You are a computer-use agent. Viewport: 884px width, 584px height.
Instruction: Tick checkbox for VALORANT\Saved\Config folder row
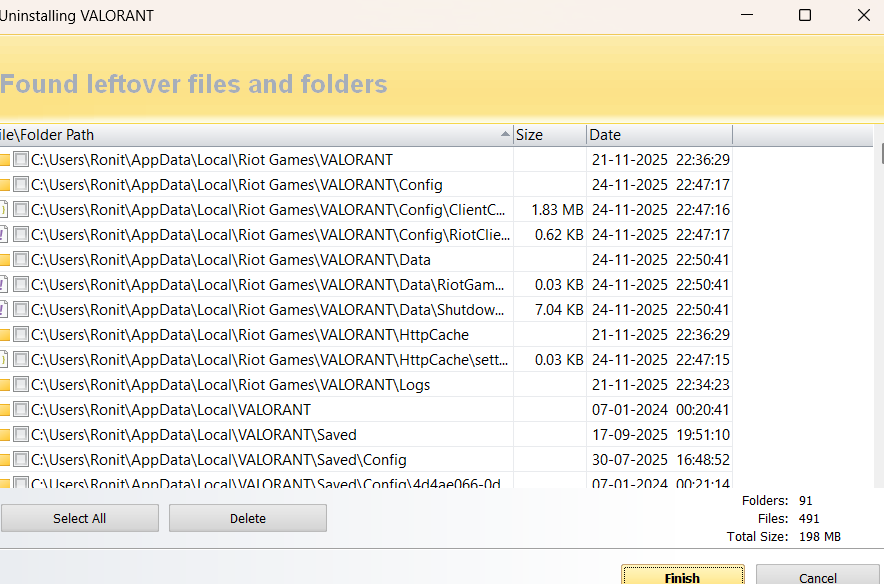(21, 459)
